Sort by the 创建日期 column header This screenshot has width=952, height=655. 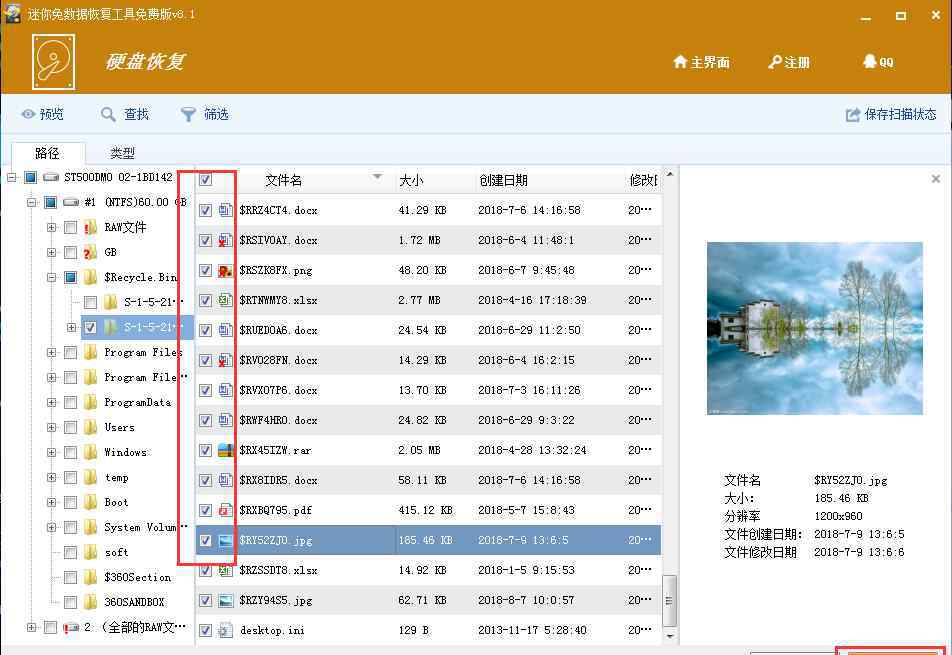[503, 180]
